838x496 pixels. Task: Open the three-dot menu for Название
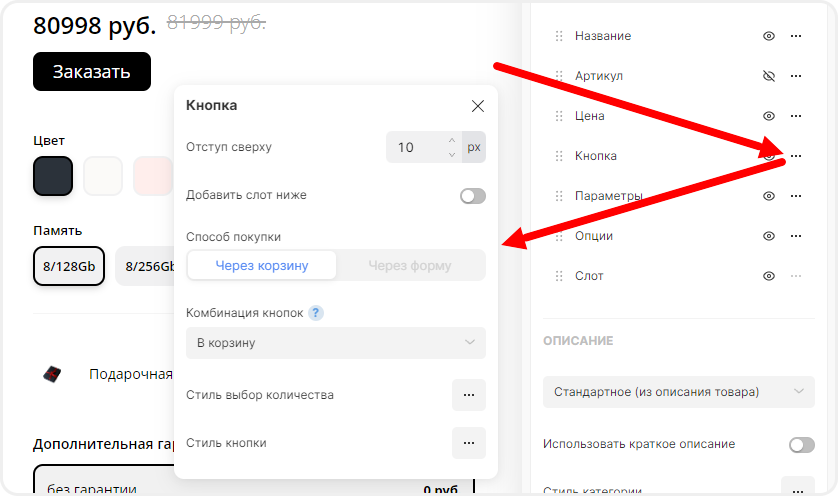coord(796,36)
